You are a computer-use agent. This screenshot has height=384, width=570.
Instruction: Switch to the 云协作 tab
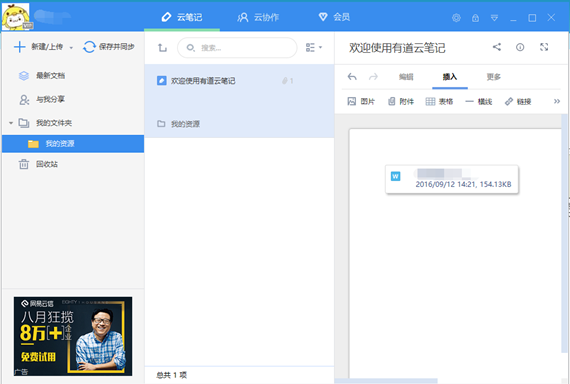[x=258, y=17]
